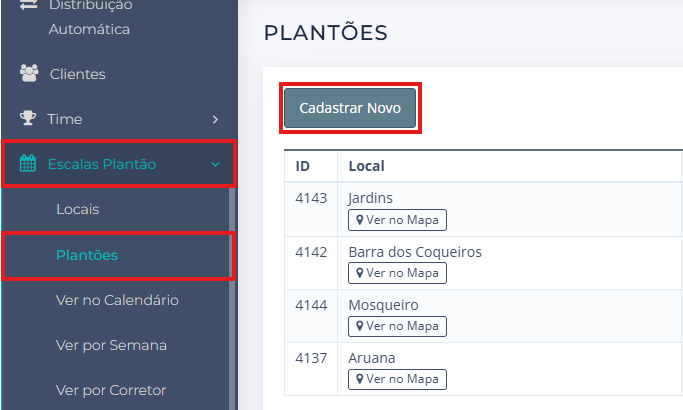
Task: Open Ver no Calendário view
Action: (x=117, y=300)
